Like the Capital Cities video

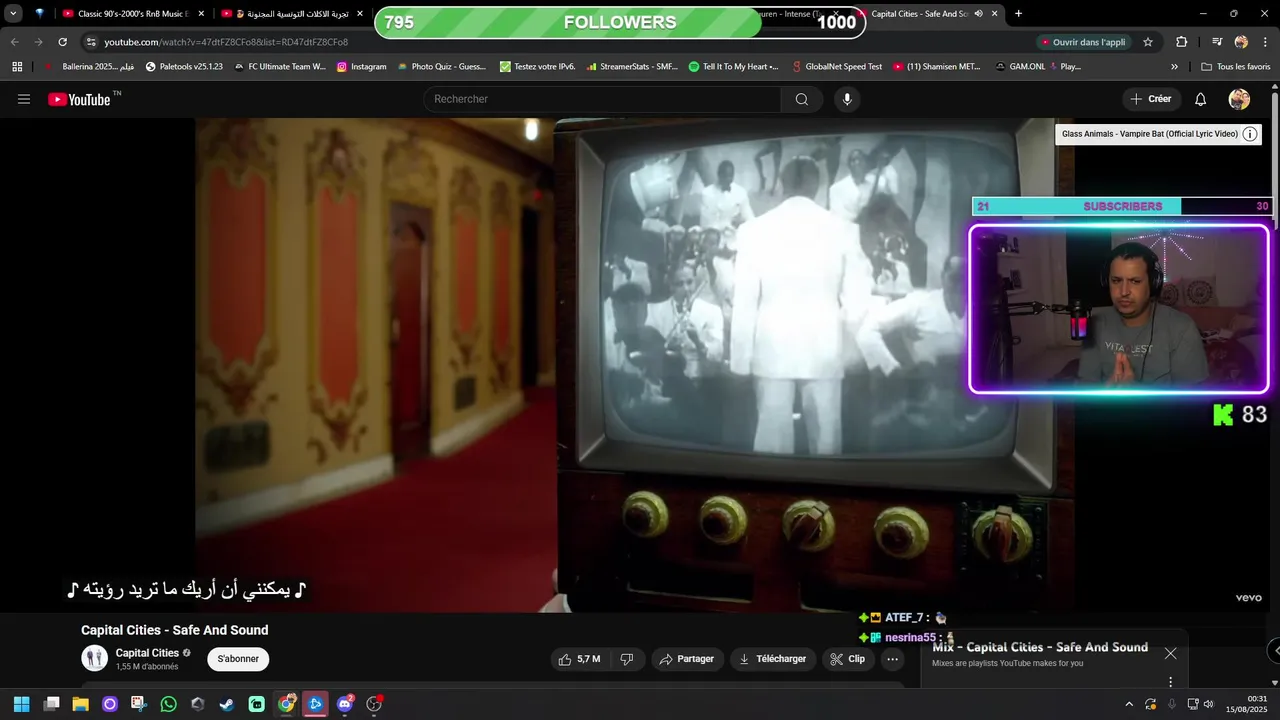point(579,659)
